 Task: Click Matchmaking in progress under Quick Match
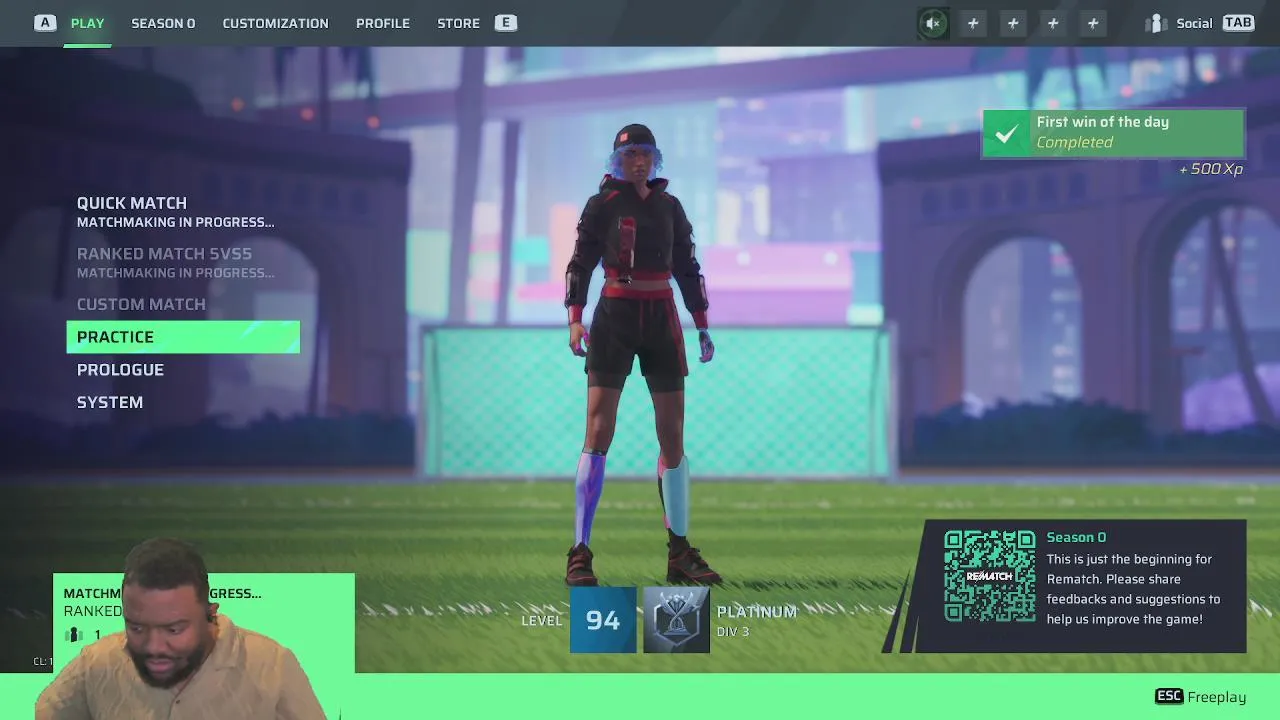point(175,222)
